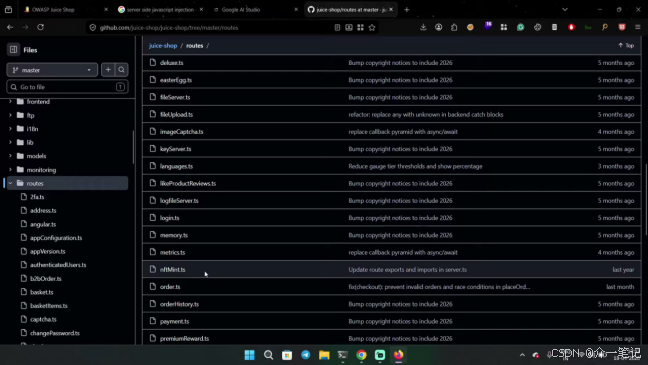Open the fileServer.ts file link
This screenshot has height=365, width=648.
coord(175,97)
